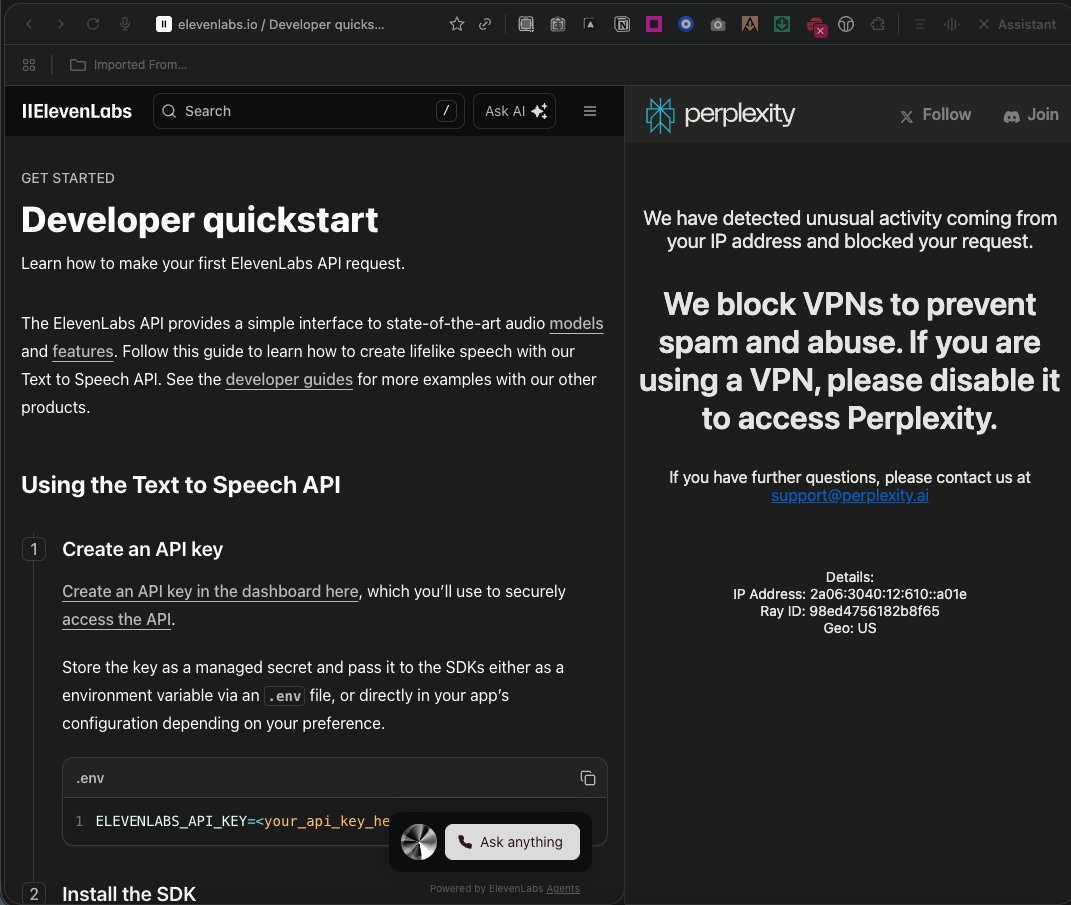Open the developer guides link
This screenshot has height=905, width=1071.
click(x=289, y=380)
